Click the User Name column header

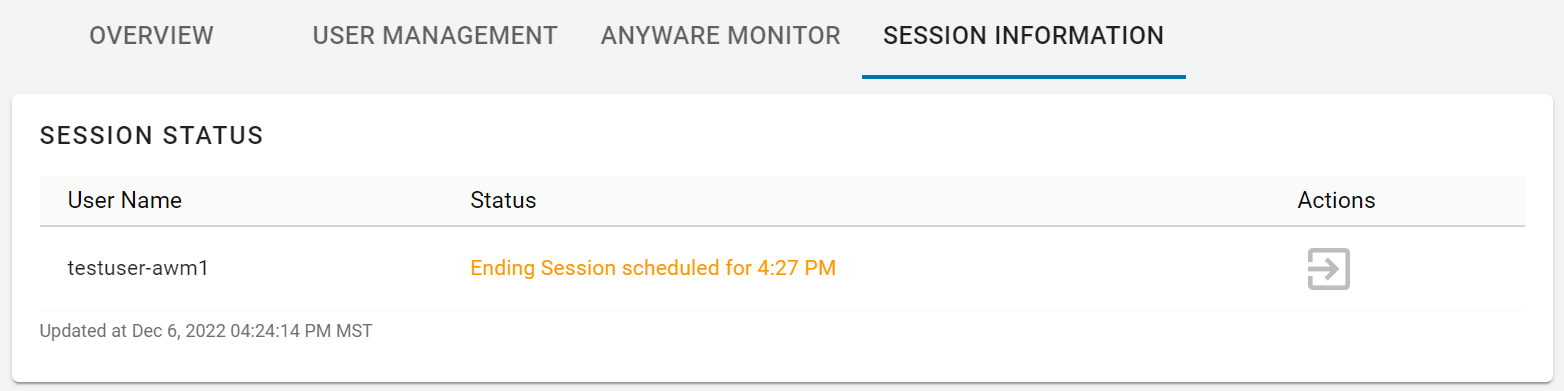pos(125,200)
